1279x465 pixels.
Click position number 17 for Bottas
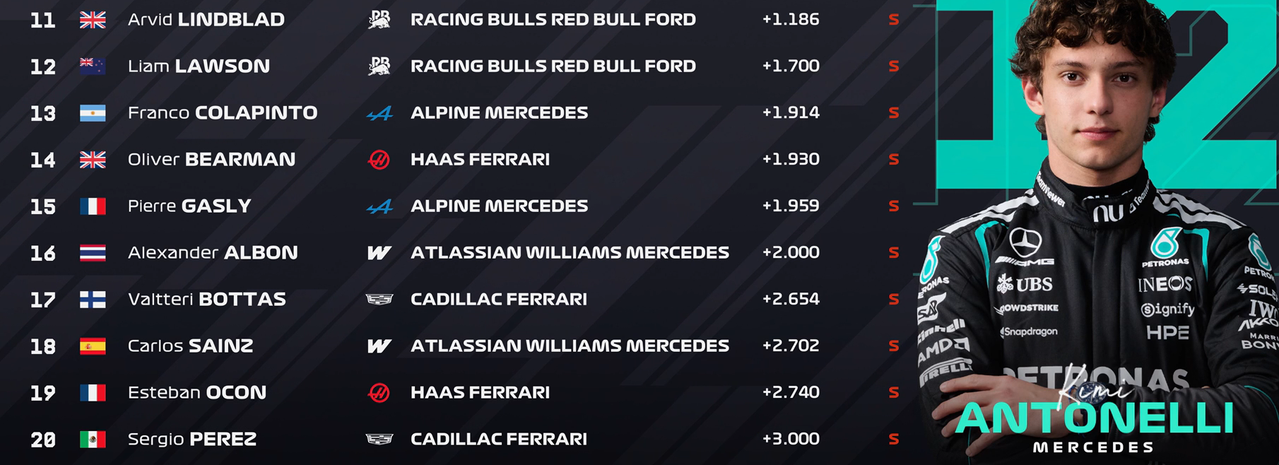click(x=43, y=299)
